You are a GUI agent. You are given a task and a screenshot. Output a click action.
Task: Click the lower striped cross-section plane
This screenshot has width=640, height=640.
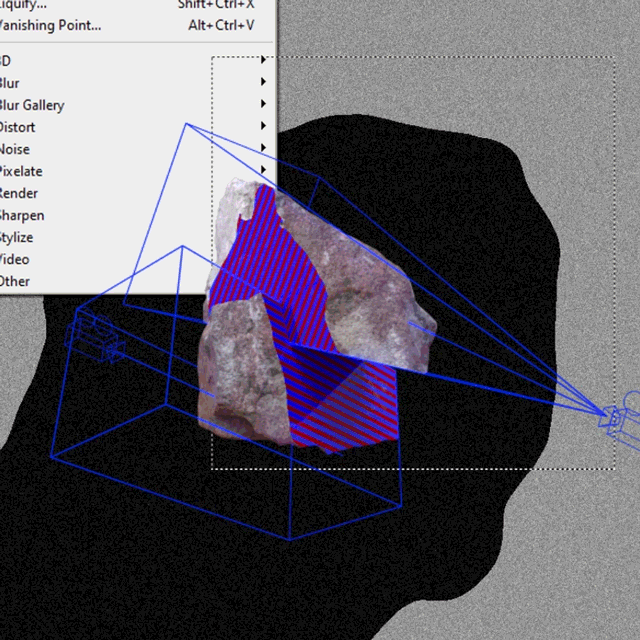(x=339, y=400)
